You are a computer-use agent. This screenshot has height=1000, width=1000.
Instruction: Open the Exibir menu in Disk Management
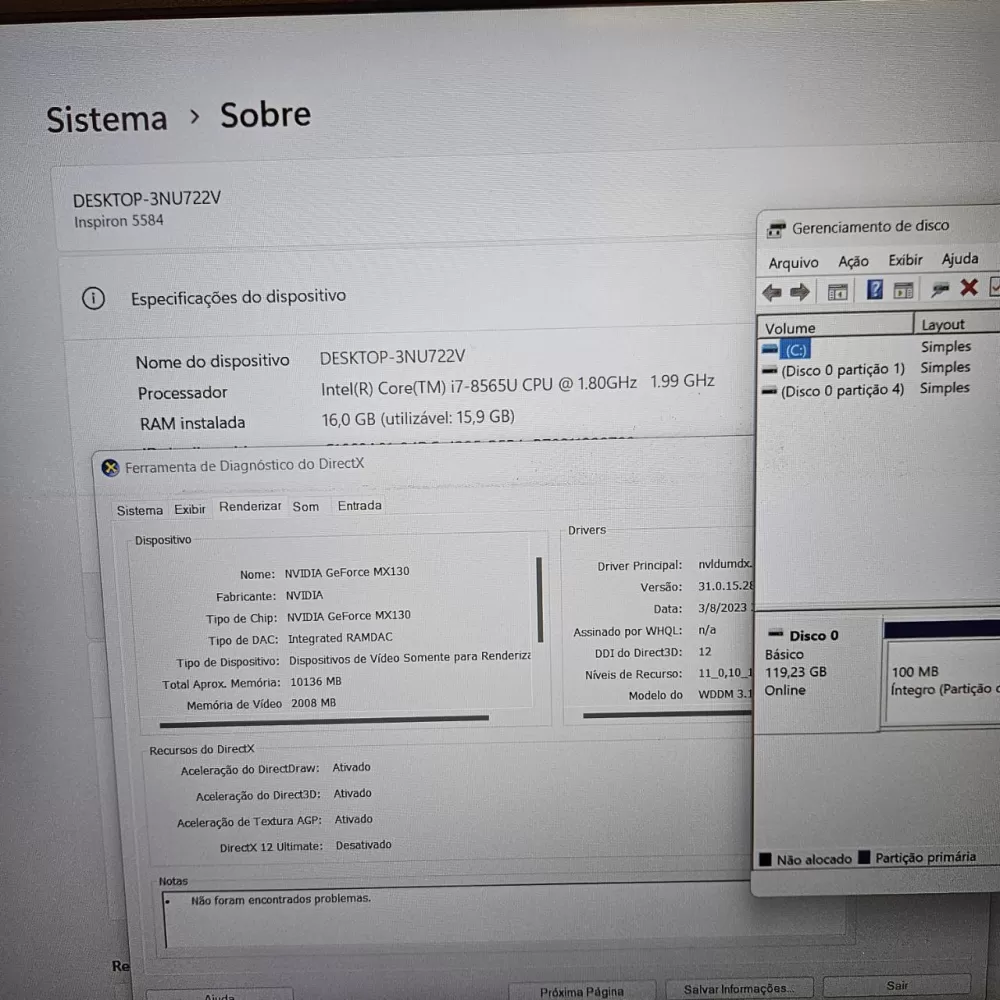(x=905, y=260)
